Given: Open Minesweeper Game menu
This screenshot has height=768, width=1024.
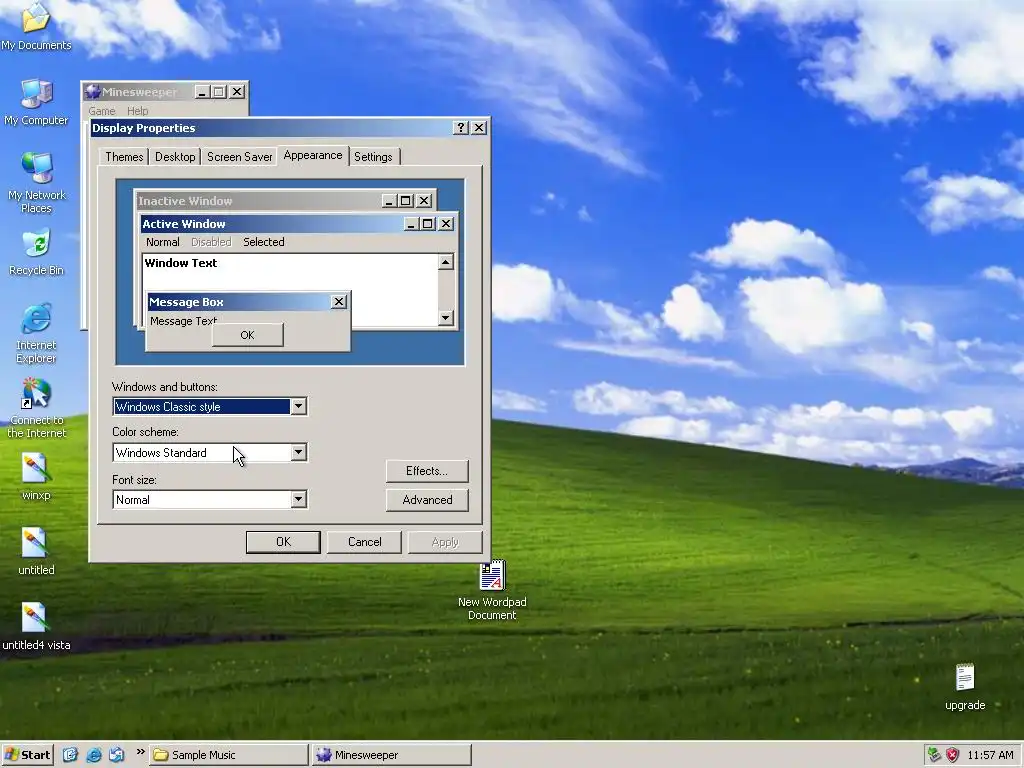Looking at the screenshot, I should (x=102, y=111).
